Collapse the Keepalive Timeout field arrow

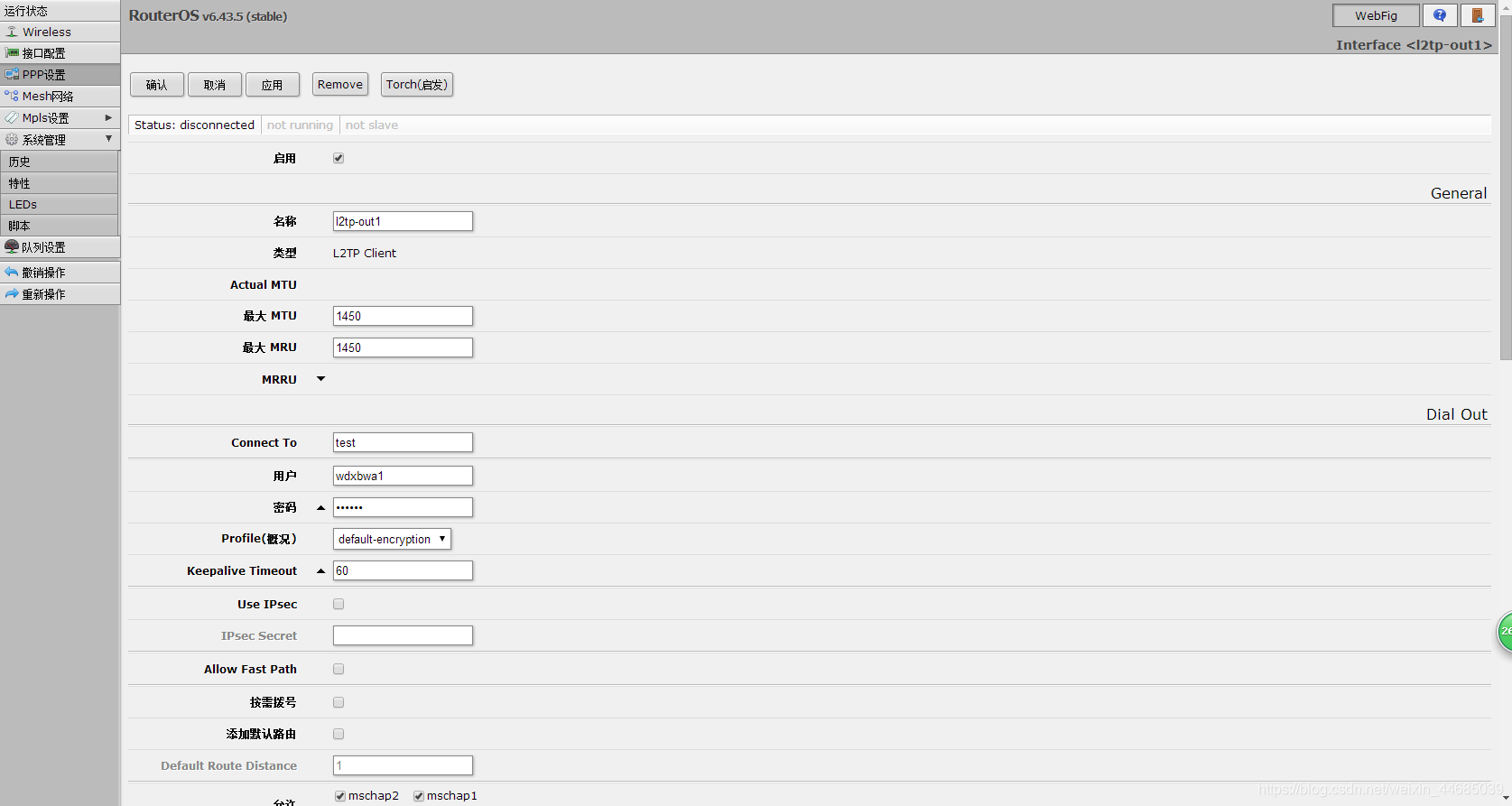(320, 571)
